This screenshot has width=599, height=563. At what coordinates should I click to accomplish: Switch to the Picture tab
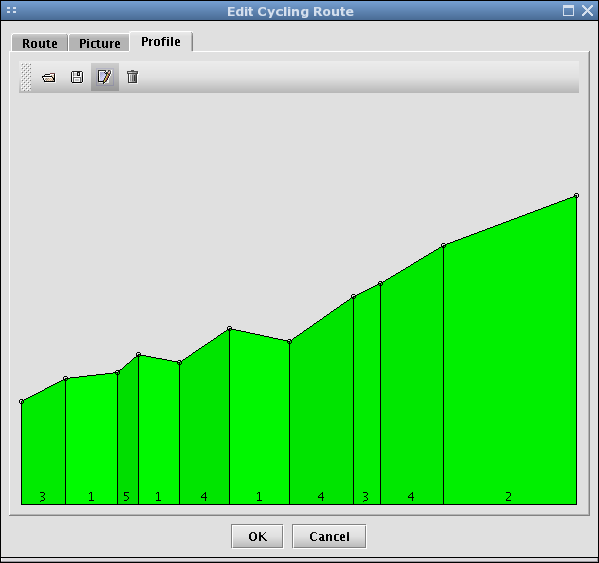tap(100, 43)
